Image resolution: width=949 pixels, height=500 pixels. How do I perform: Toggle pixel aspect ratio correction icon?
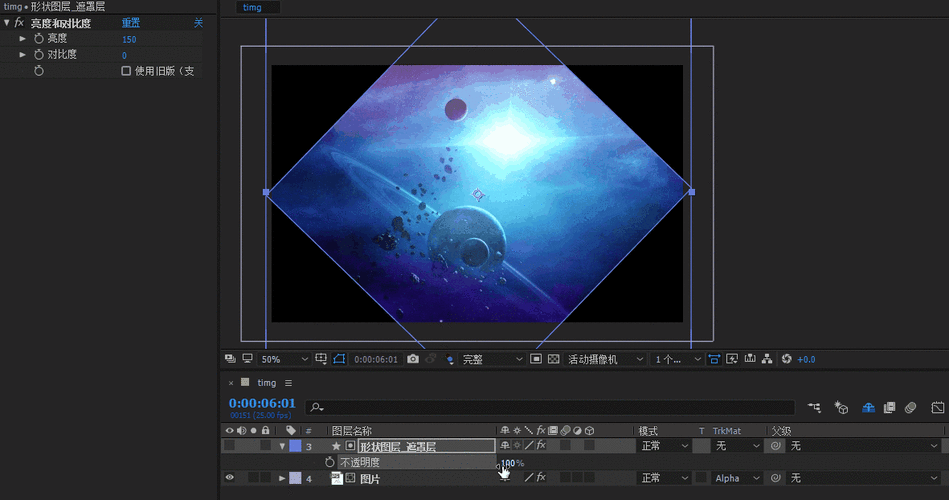[714, 359]
